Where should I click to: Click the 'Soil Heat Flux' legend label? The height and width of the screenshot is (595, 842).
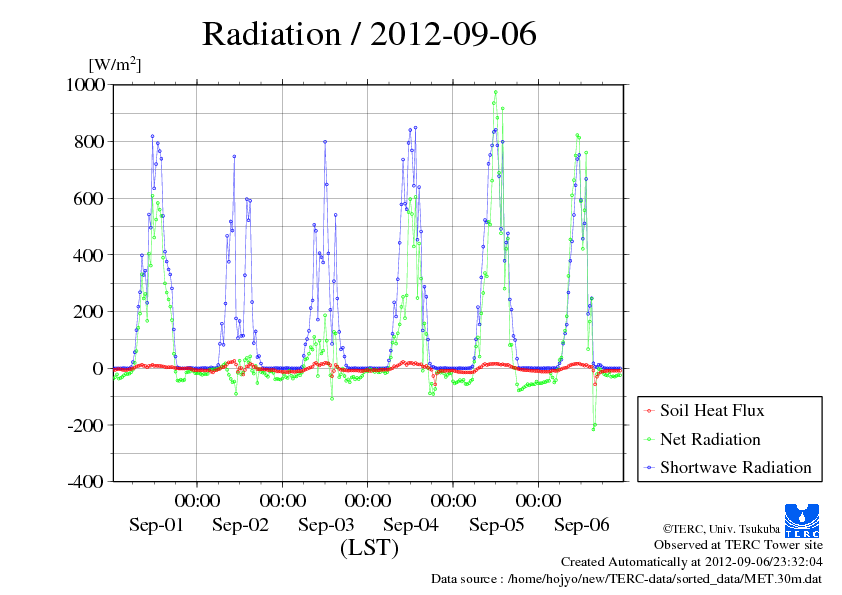[x=712, y=410]
